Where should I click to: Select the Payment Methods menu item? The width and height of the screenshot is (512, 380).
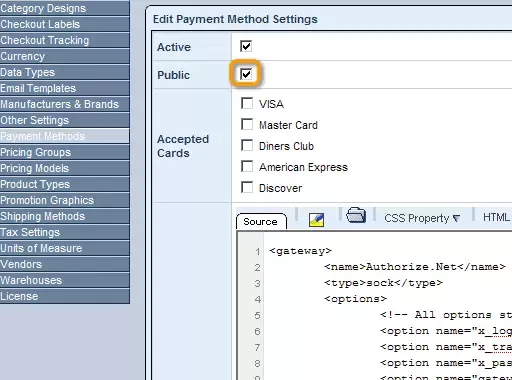click(x=65, y=136)
